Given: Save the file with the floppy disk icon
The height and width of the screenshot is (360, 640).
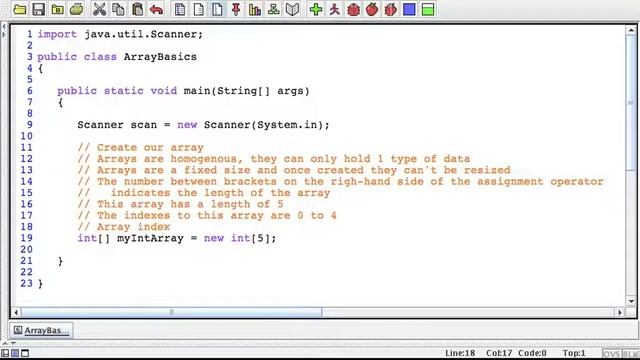Looking at the screenshot, I should coord(39,9).
